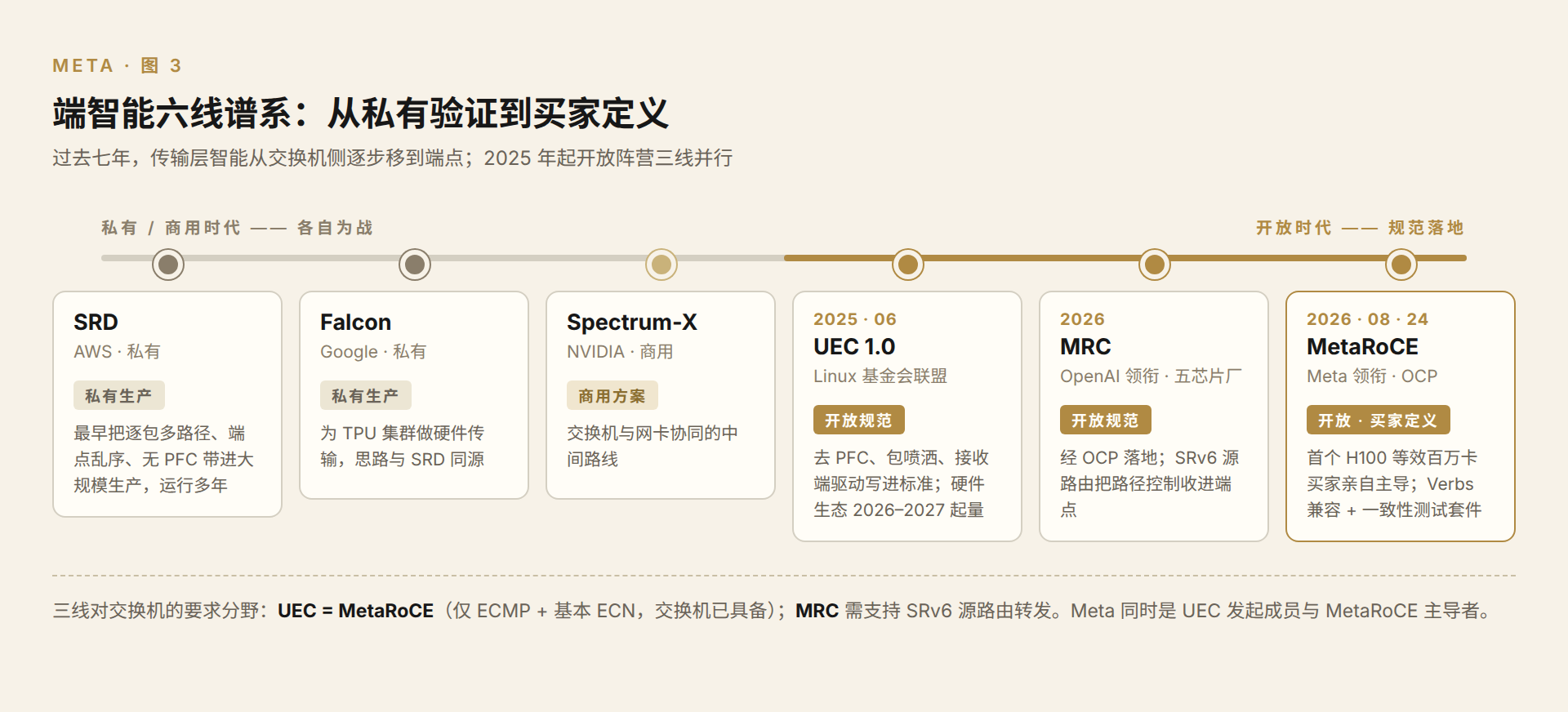Click the "META · 图 3" figure label

click(x=117, y=65)
